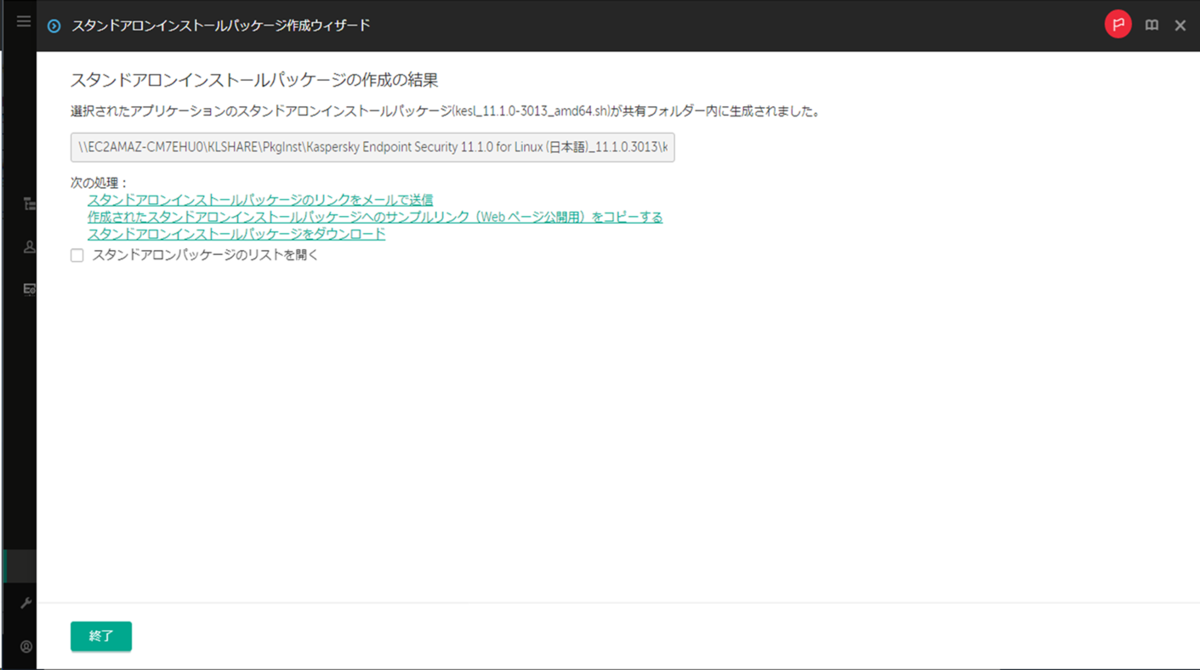
Task: Close the wizard with the X icon
Action: click(x=1180, y=26)
